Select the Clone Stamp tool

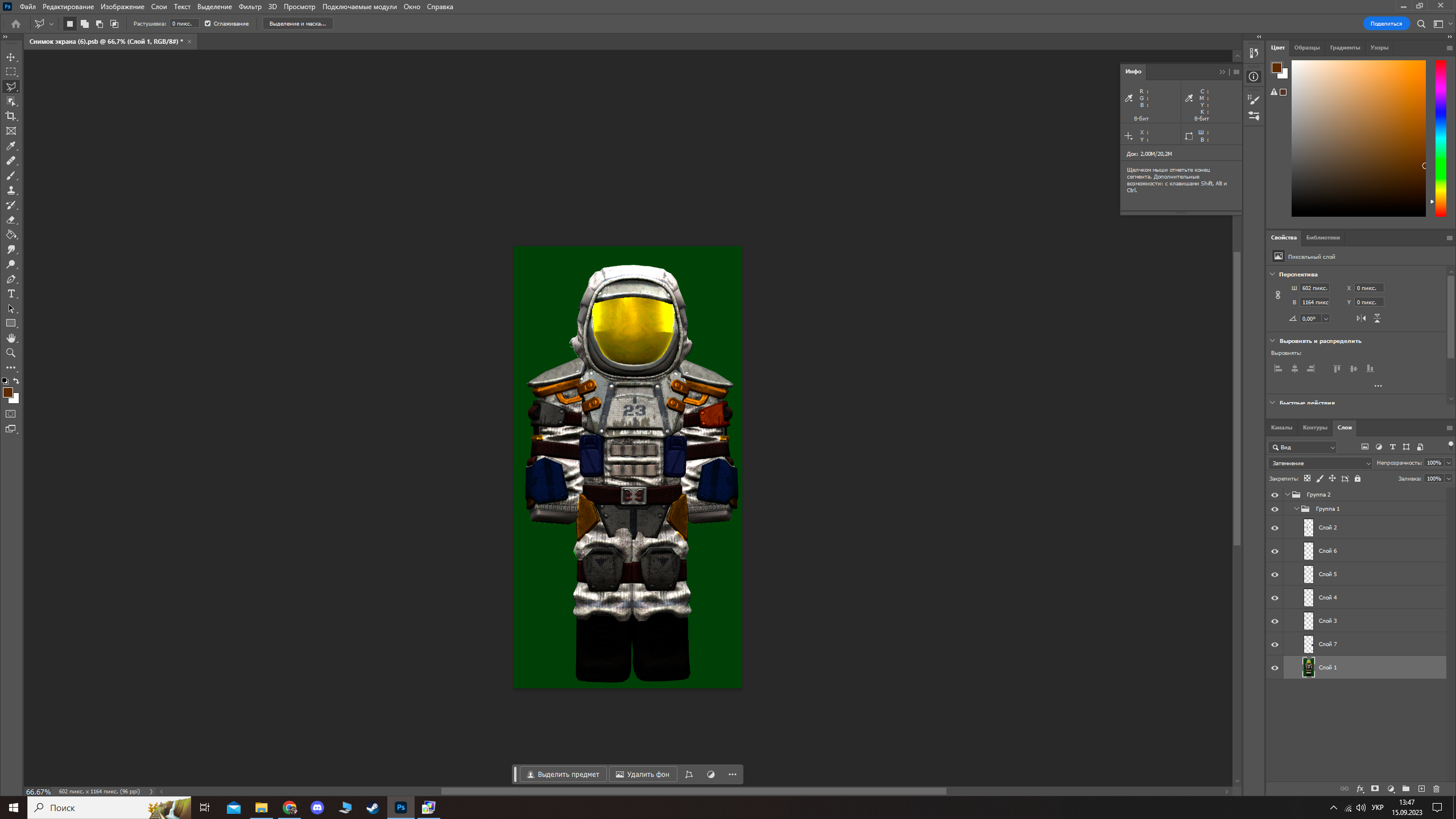[11, 191]
